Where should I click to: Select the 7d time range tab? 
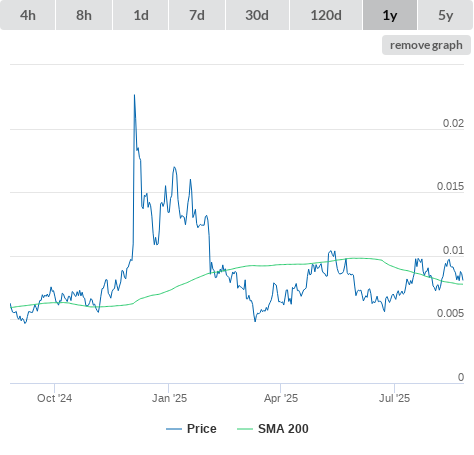pos(197,15)
